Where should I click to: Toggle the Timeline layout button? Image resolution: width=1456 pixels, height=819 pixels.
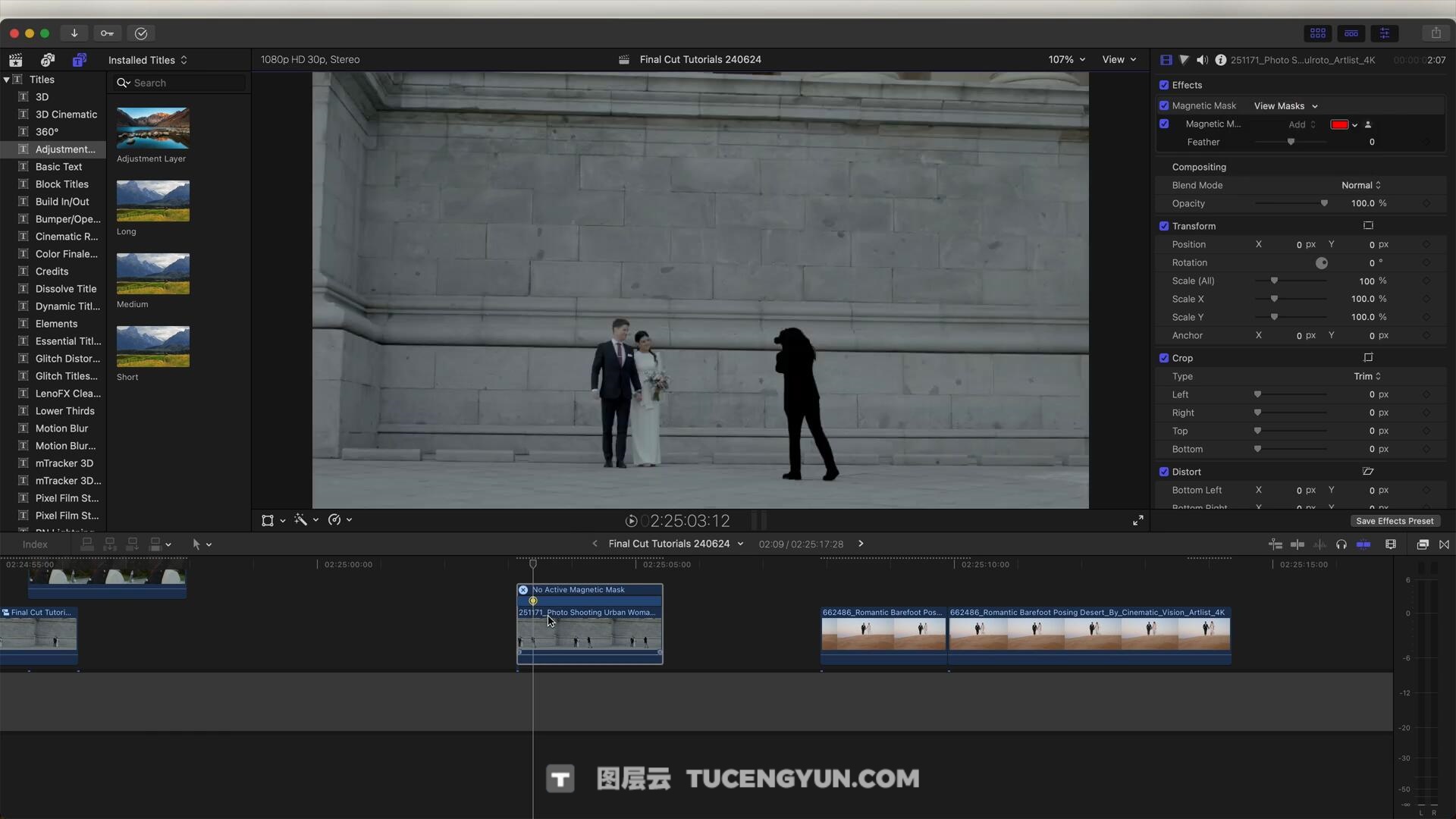tap(1351, 33)
